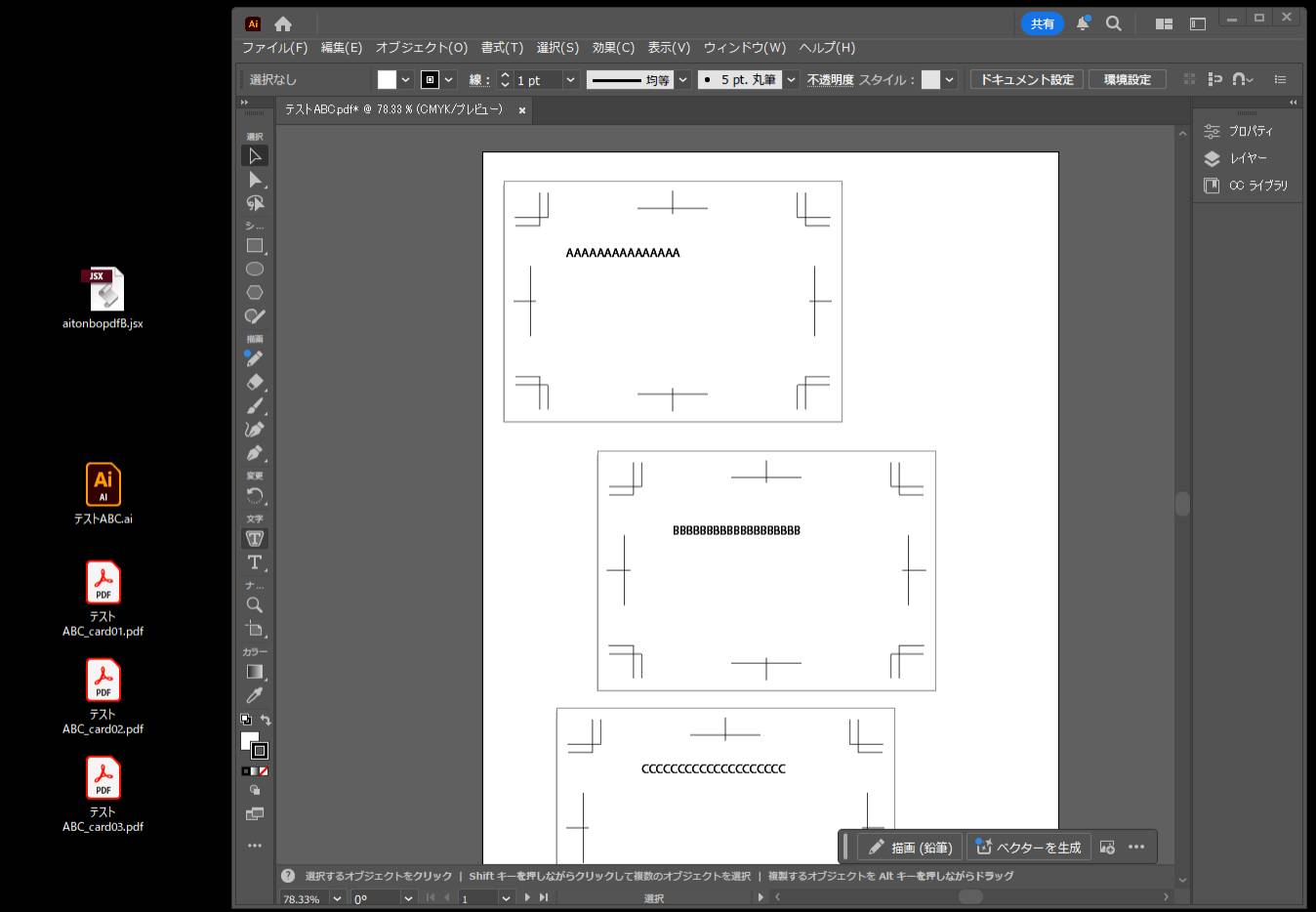Select the Zoom magnifier tool
This screenshot has height=912, width=1316.
[255, 605]
